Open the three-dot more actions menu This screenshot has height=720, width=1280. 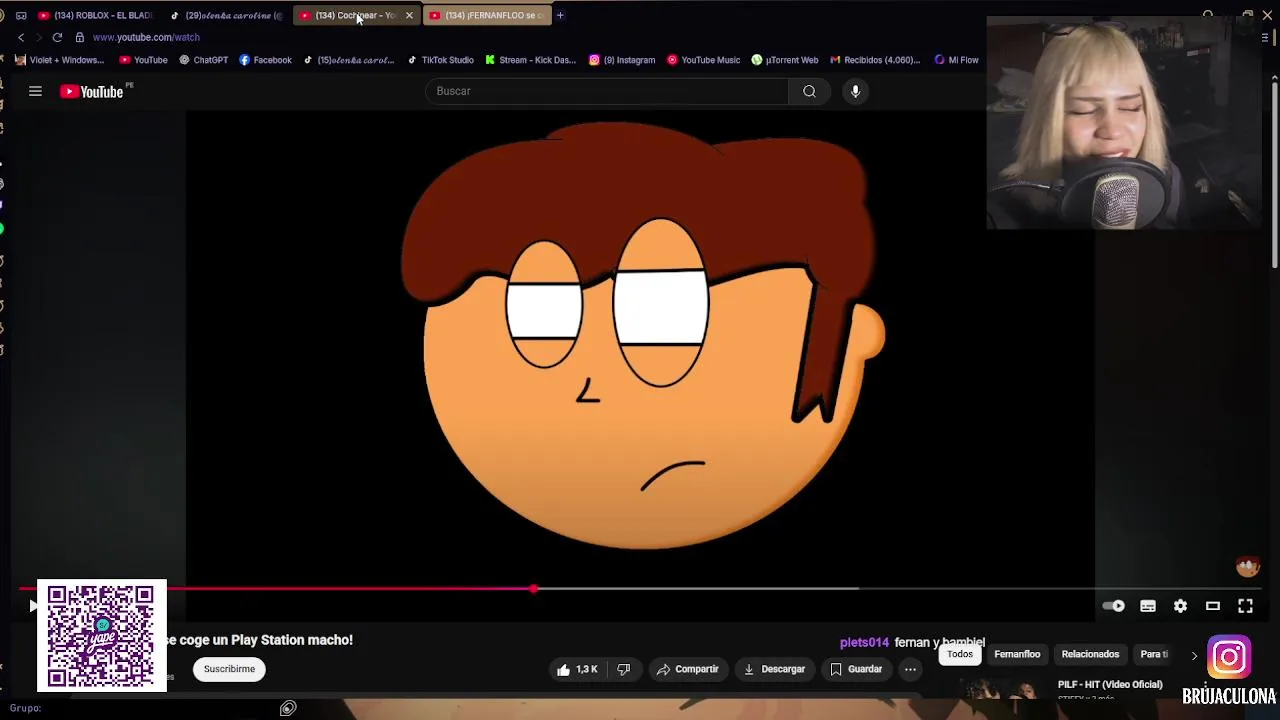910,669
